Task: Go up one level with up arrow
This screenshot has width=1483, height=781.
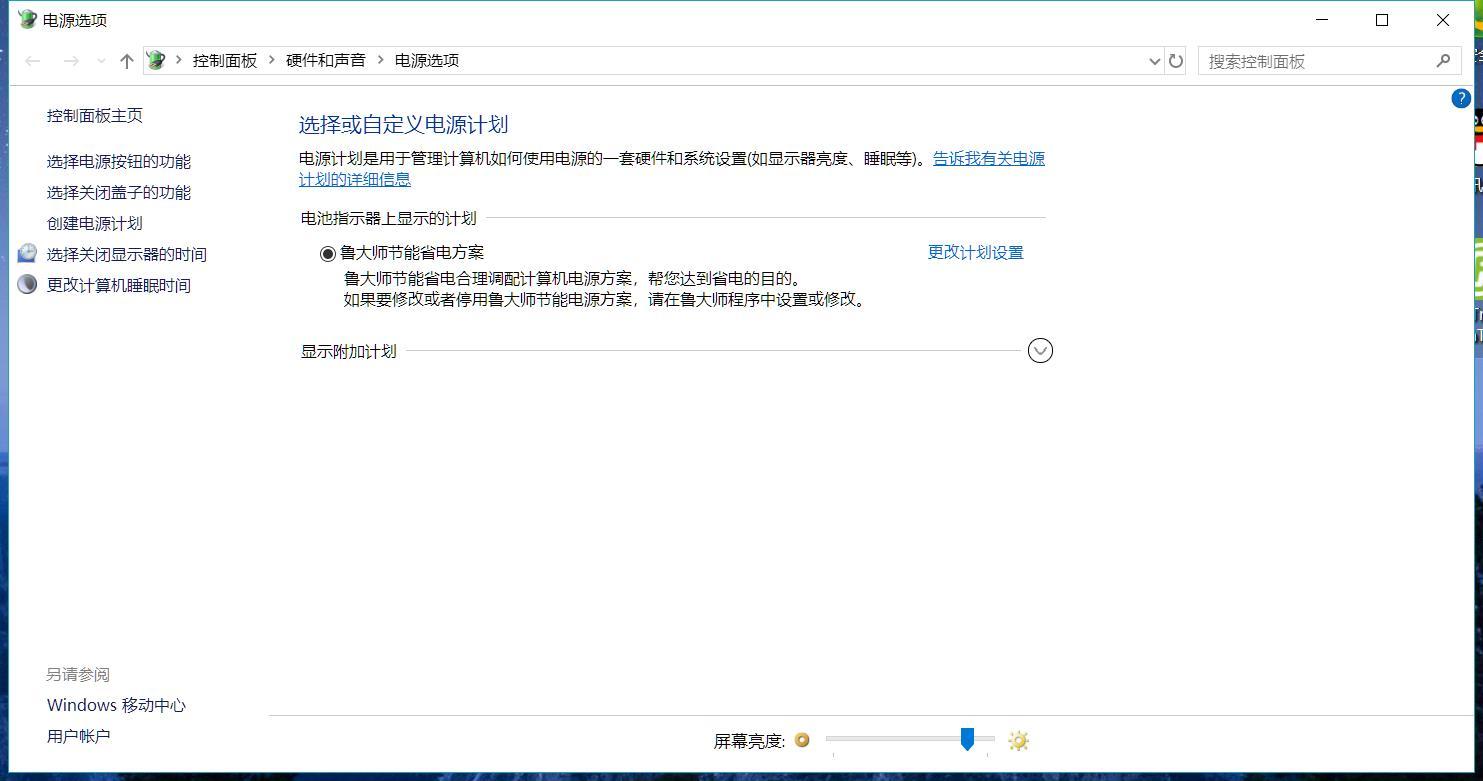Action: click(x=127, y=61)
